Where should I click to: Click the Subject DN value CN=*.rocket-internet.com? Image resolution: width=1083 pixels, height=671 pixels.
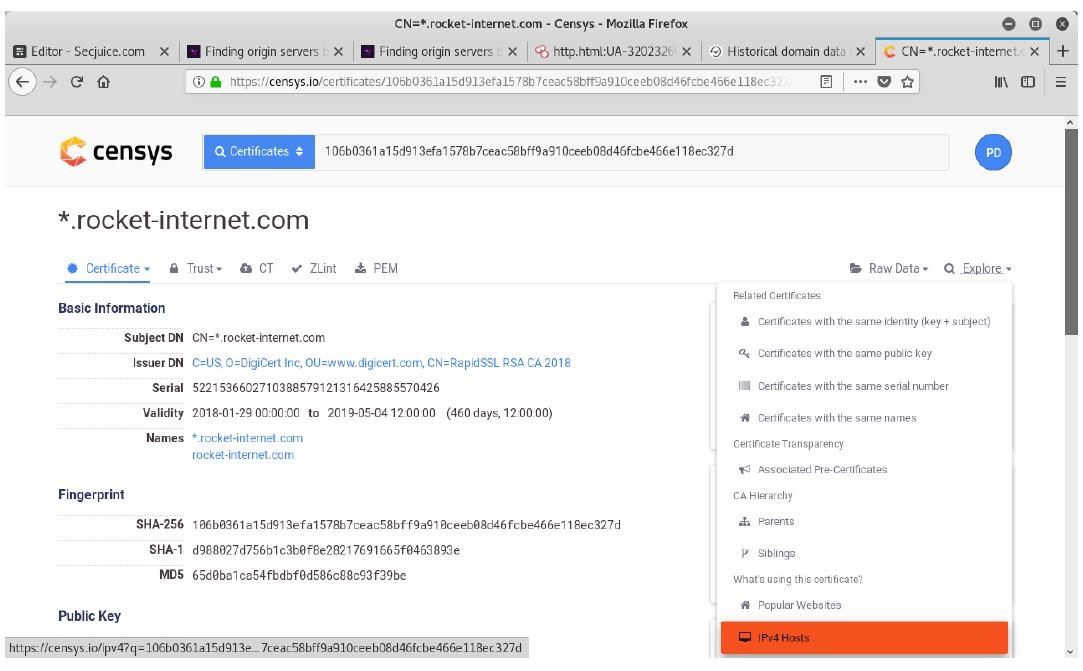pyautogui.click(x=258, y=337)
